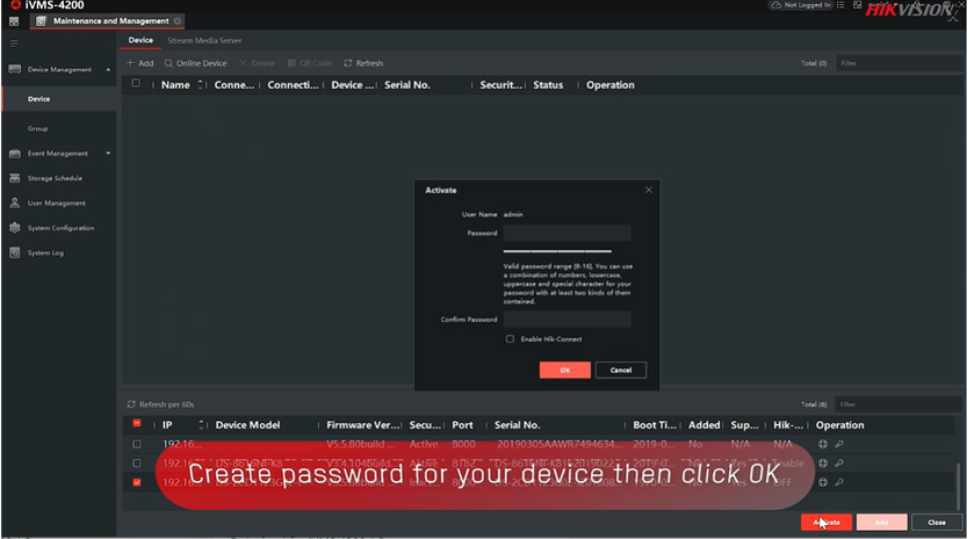Click the Add device toolbar button
This screenshot has width=975, height=539.
(140, 63)
